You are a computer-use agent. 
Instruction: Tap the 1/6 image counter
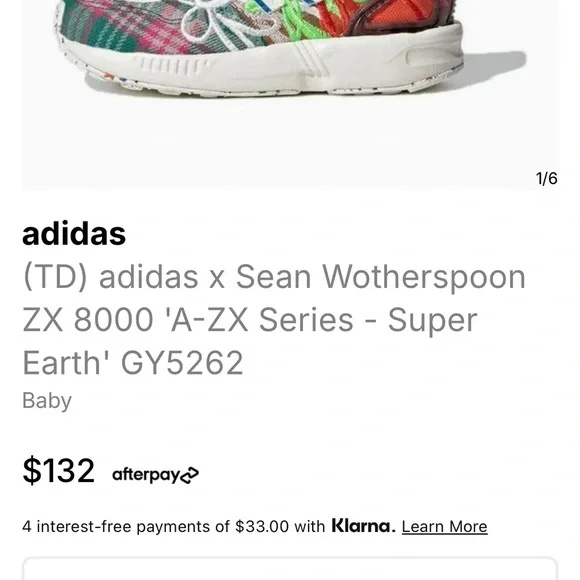(x=546, y=178)
